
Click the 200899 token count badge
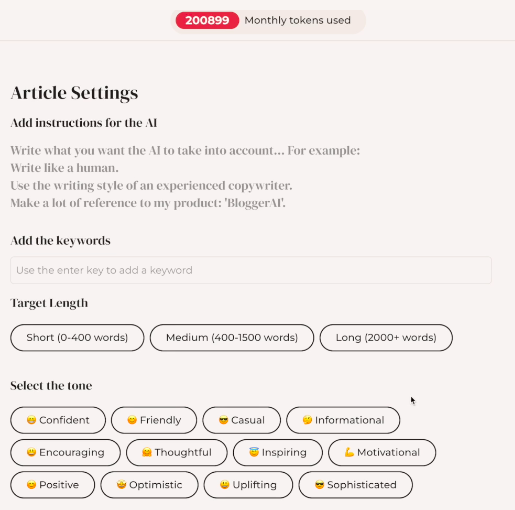207,20
